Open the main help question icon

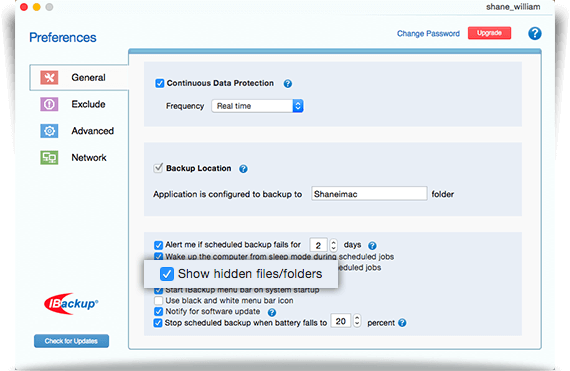click(534, 33)
